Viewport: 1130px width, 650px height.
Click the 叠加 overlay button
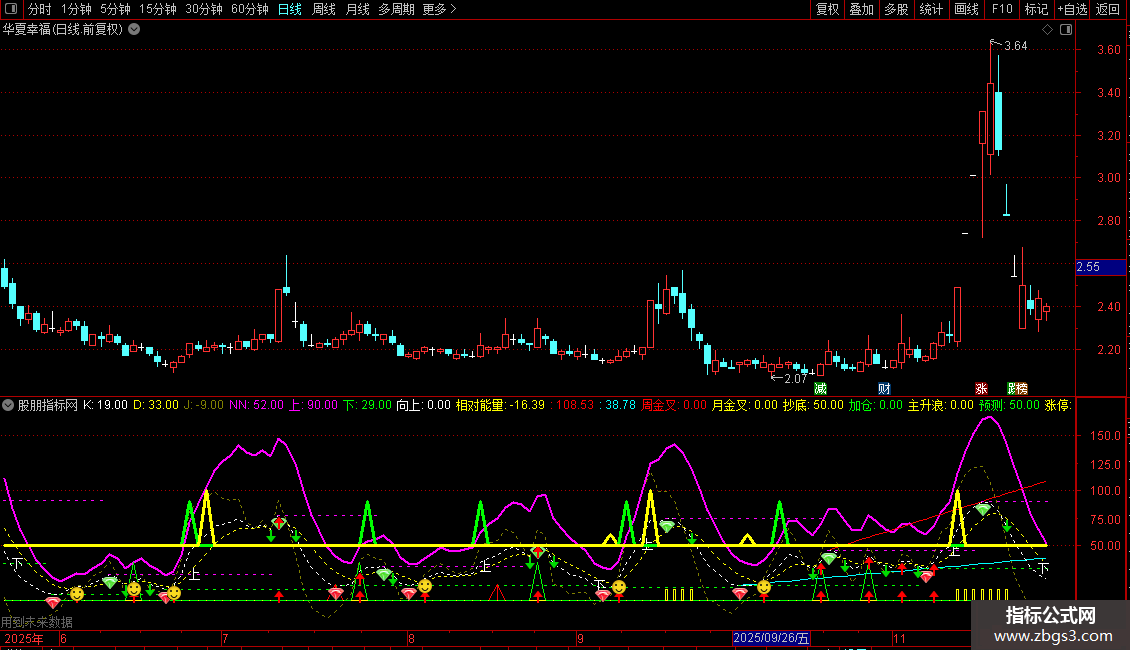(861, 9)
